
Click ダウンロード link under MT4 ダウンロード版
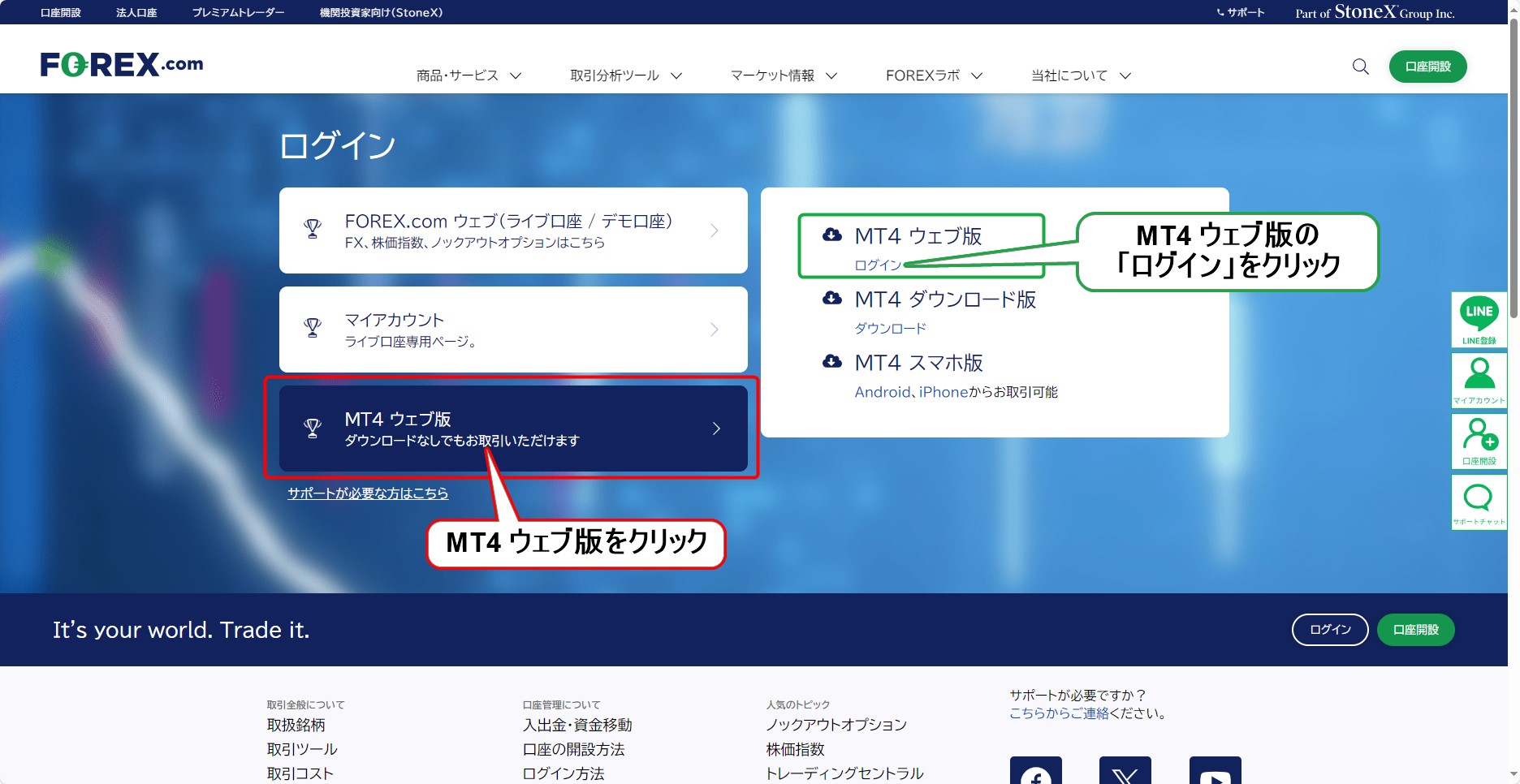(x=890, y=329)
